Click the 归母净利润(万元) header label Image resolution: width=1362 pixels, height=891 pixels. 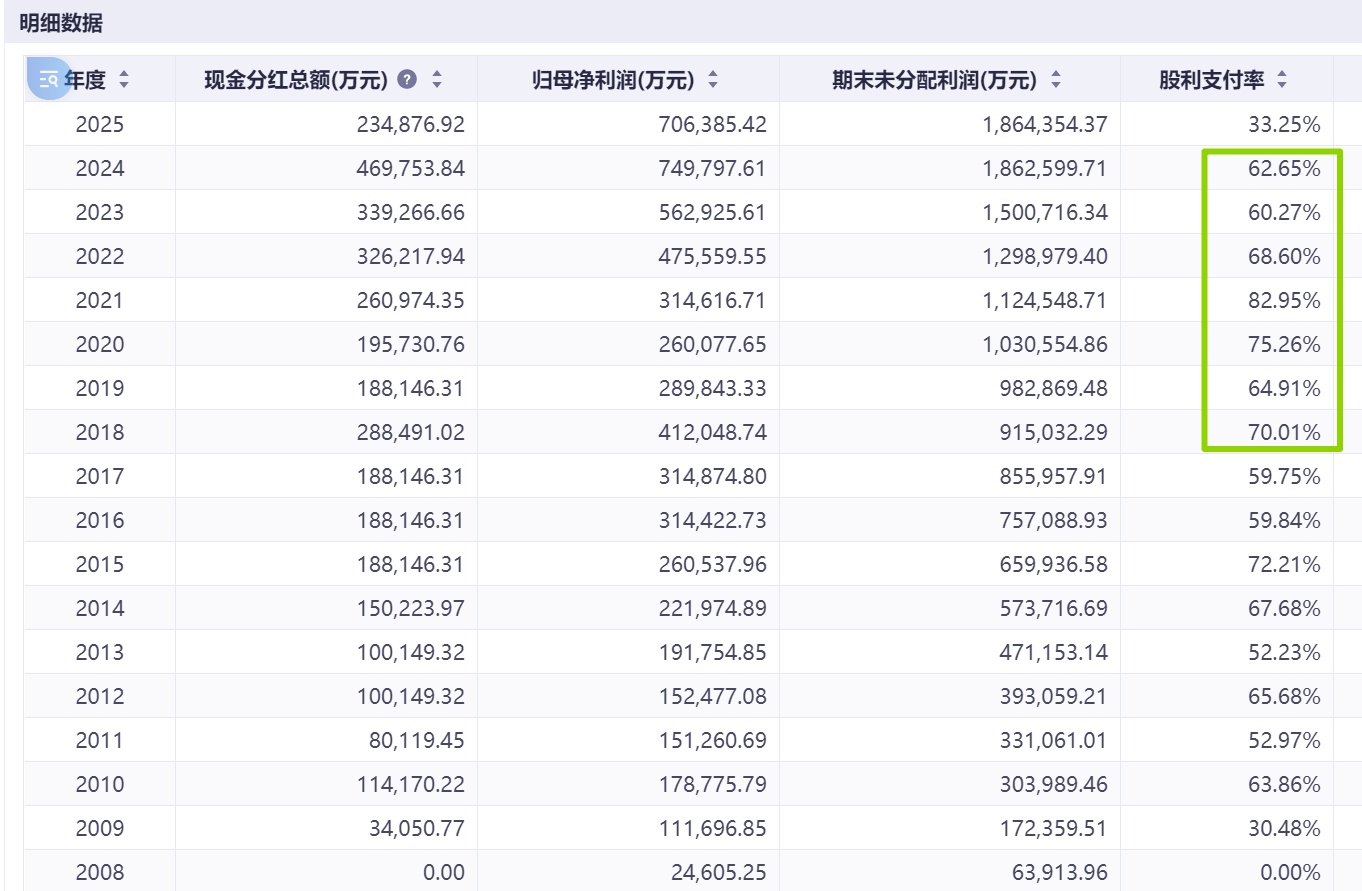click(x=612, y=79)
